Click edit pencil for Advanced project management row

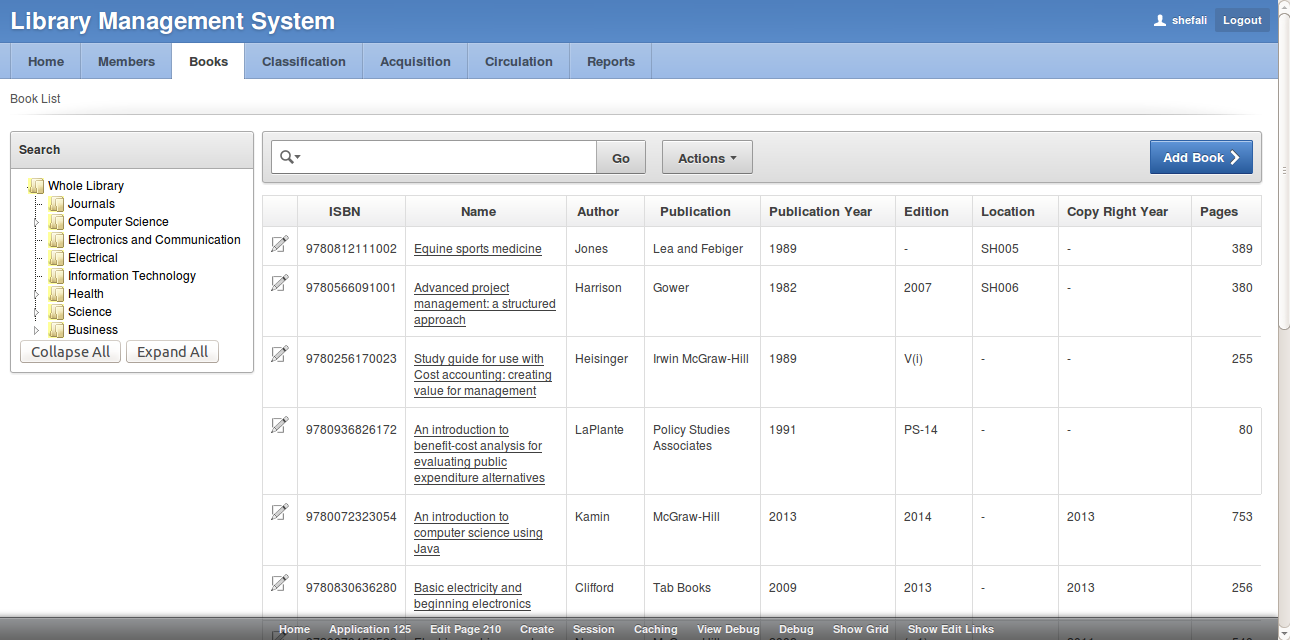279,283
